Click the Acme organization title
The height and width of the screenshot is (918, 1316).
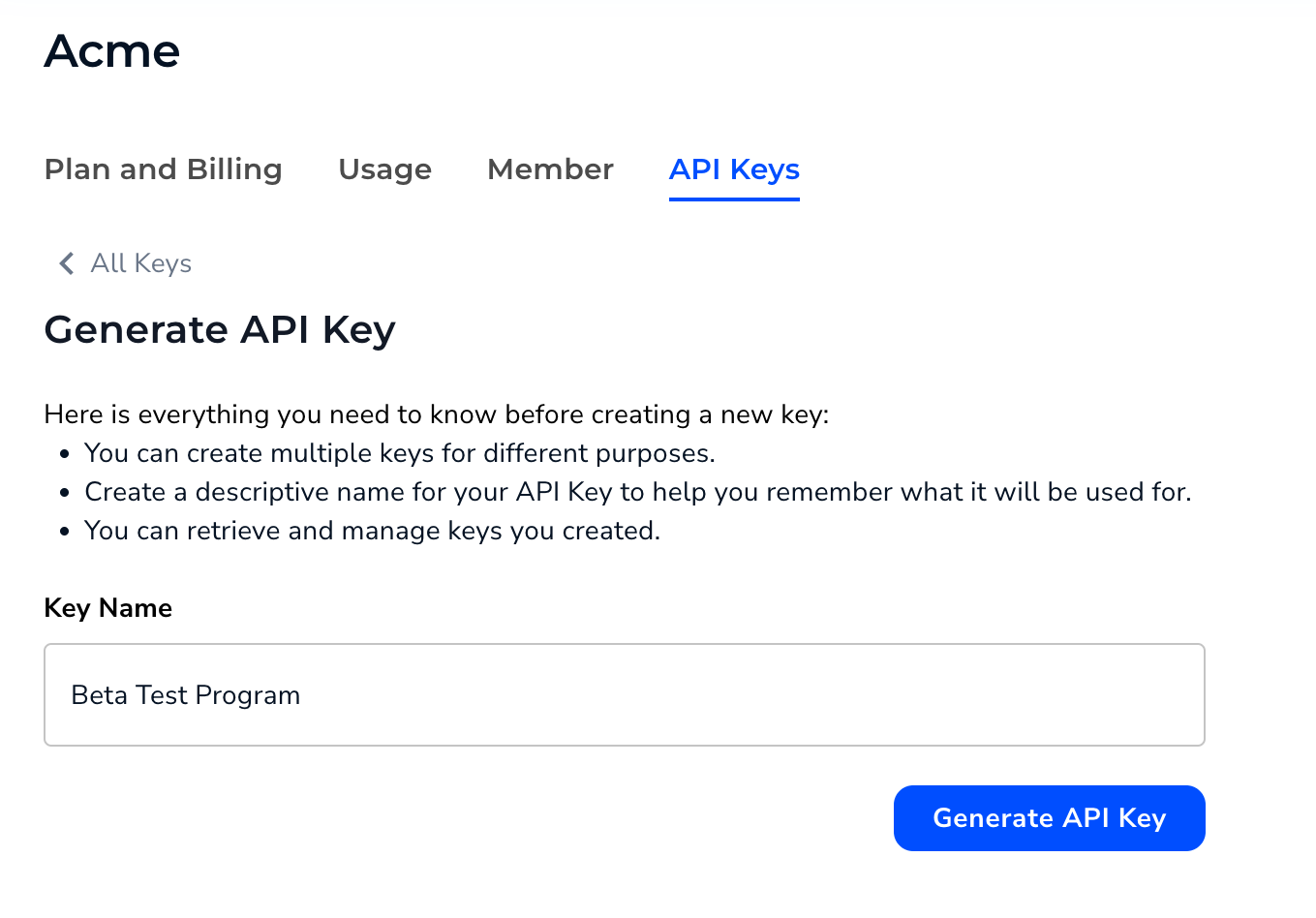pos(112,51)
